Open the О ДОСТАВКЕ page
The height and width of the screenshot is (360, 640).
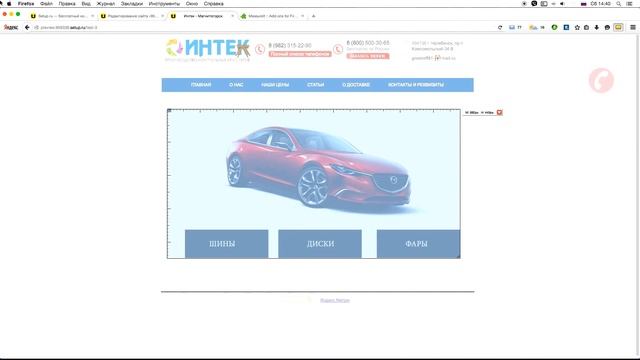click(x=356, y=85)
